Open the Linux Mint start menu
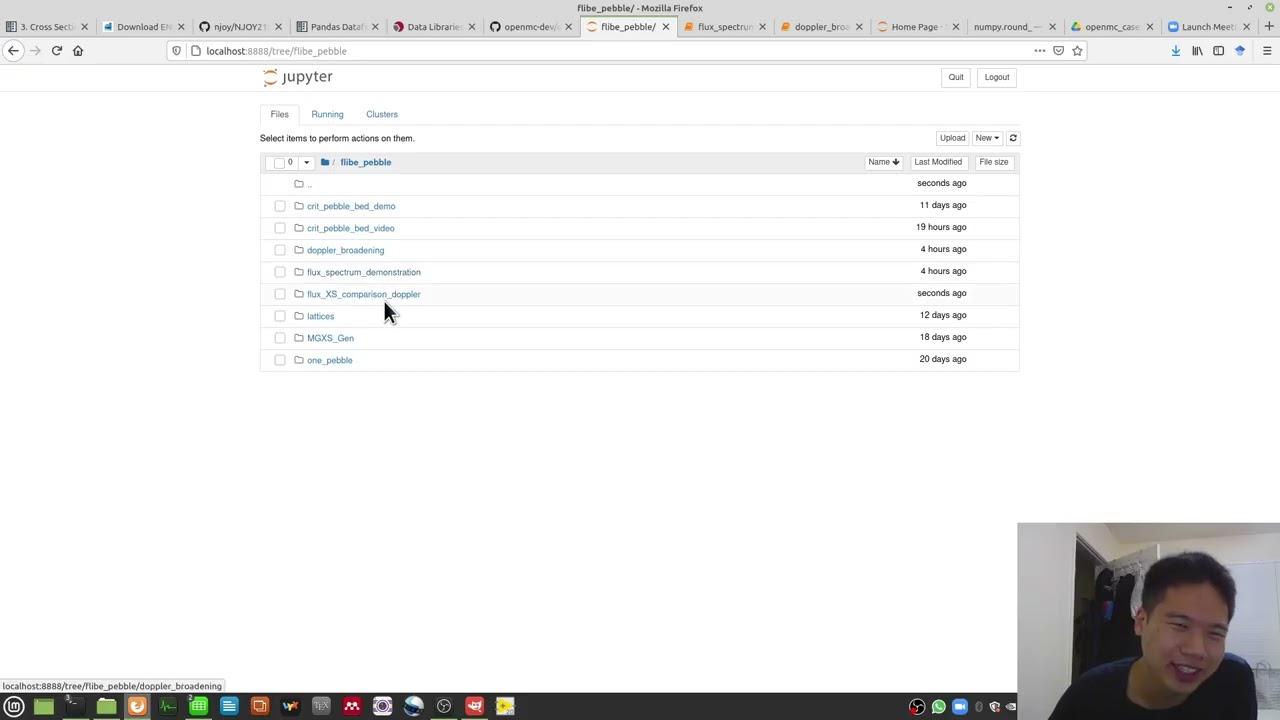 coord(14,707)
